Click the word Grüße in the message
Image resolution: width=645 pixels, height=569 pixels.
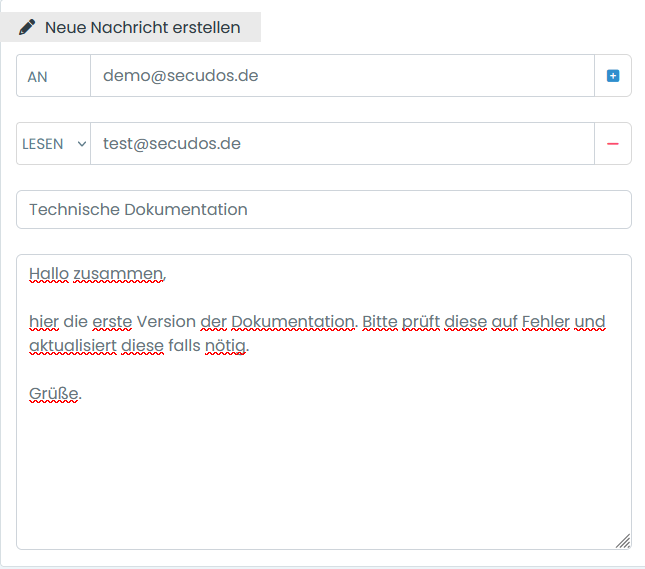53,394
